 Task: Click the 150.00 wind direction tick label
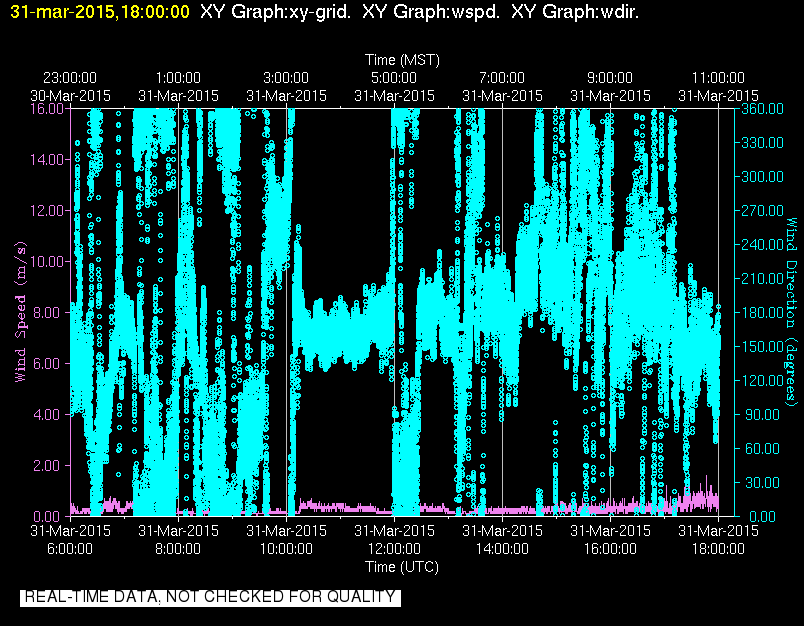click(762, 347)
